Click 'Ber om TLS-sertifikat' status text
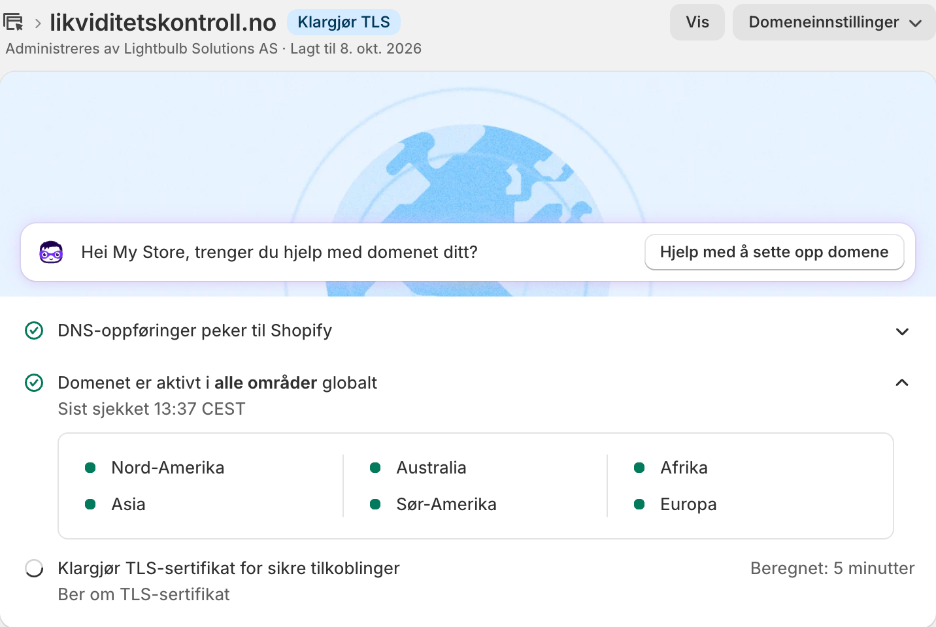Image resolution: width=936 pixels, height=627 pixels. [x=144, y=595]
